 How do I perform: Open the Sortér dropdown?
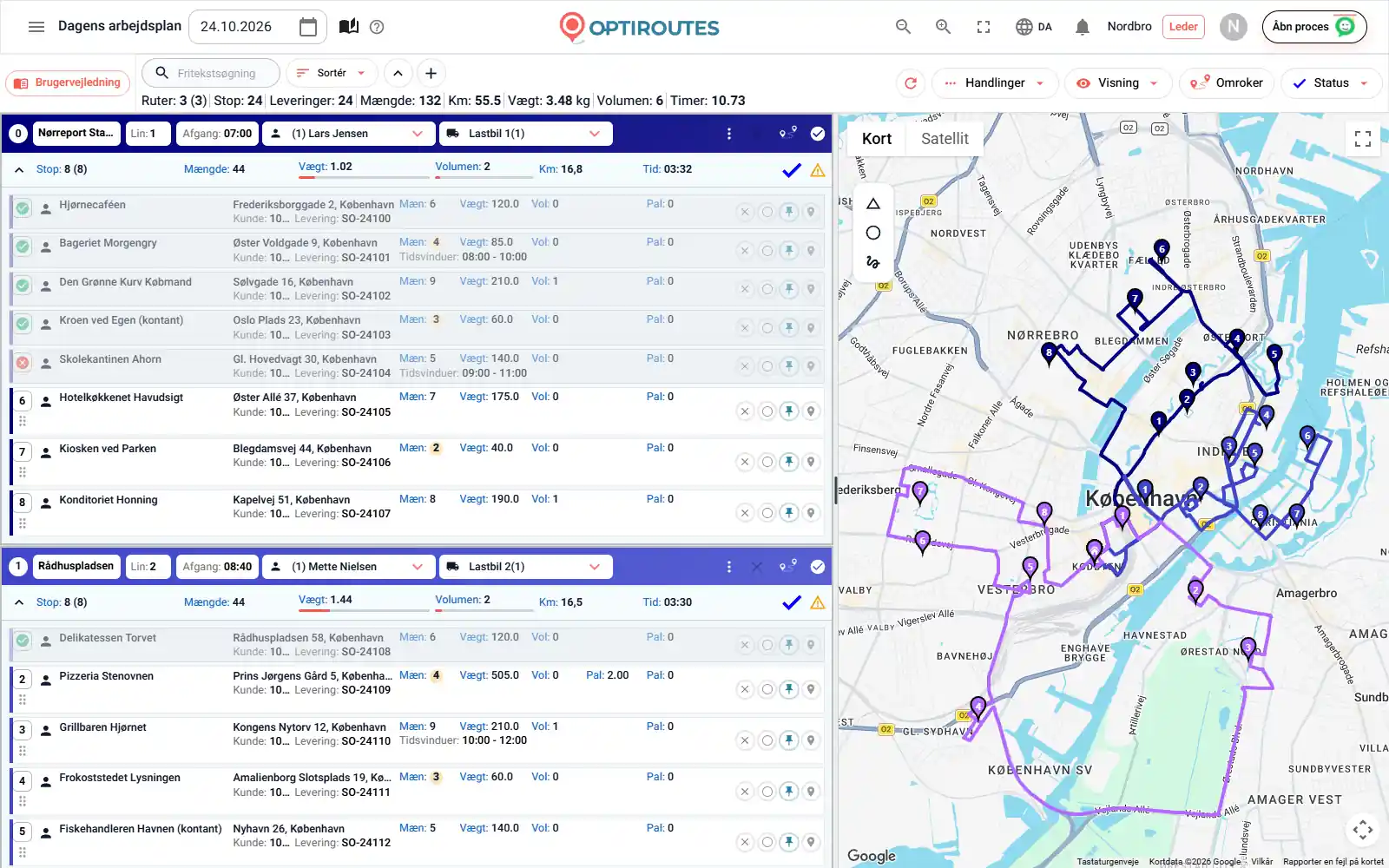click(332, 74)
